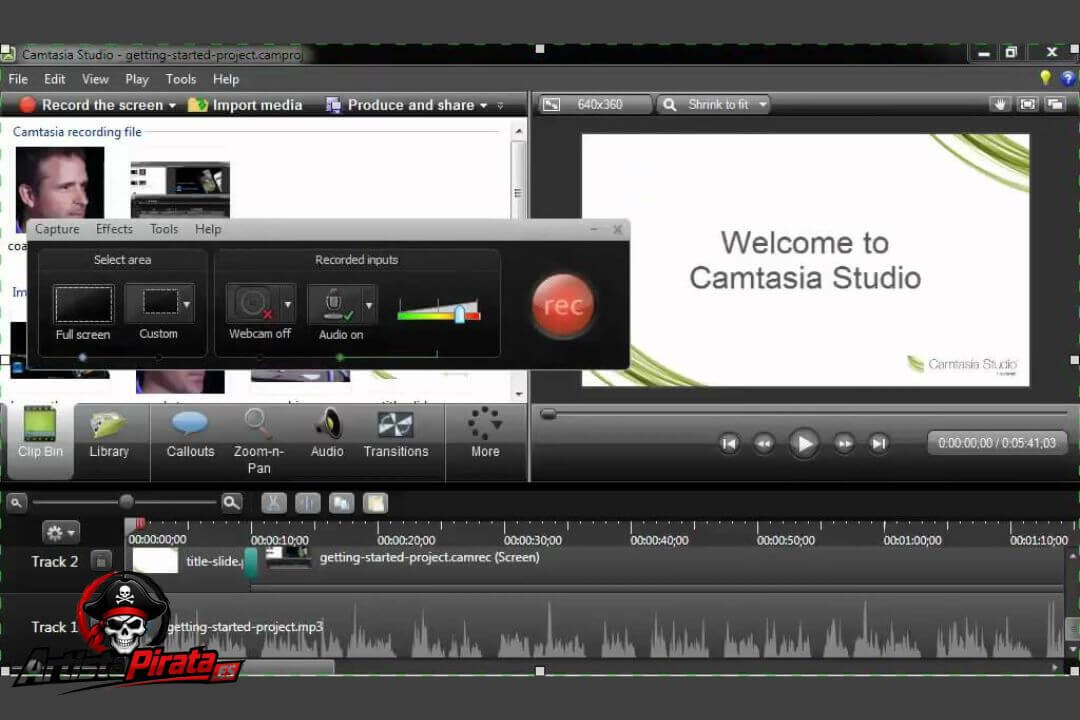Expand Produce and share dropdown arrow
This screenshot has width=1080, height=720.
click(484, 105)
